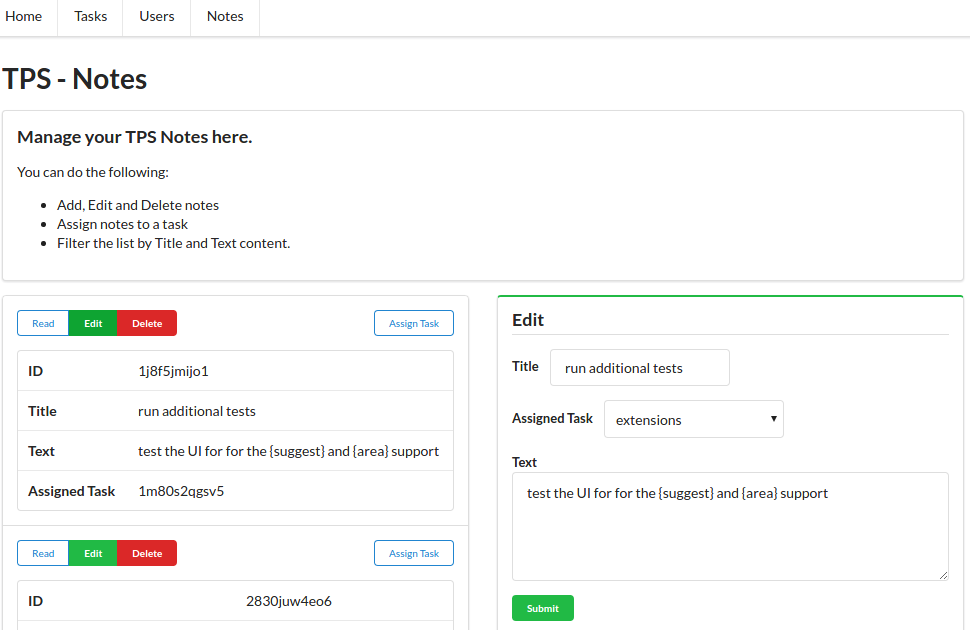Viewport: 970px width, 630px height.
Task: Click the textarea resize handle
Action: tap(943, 575)
